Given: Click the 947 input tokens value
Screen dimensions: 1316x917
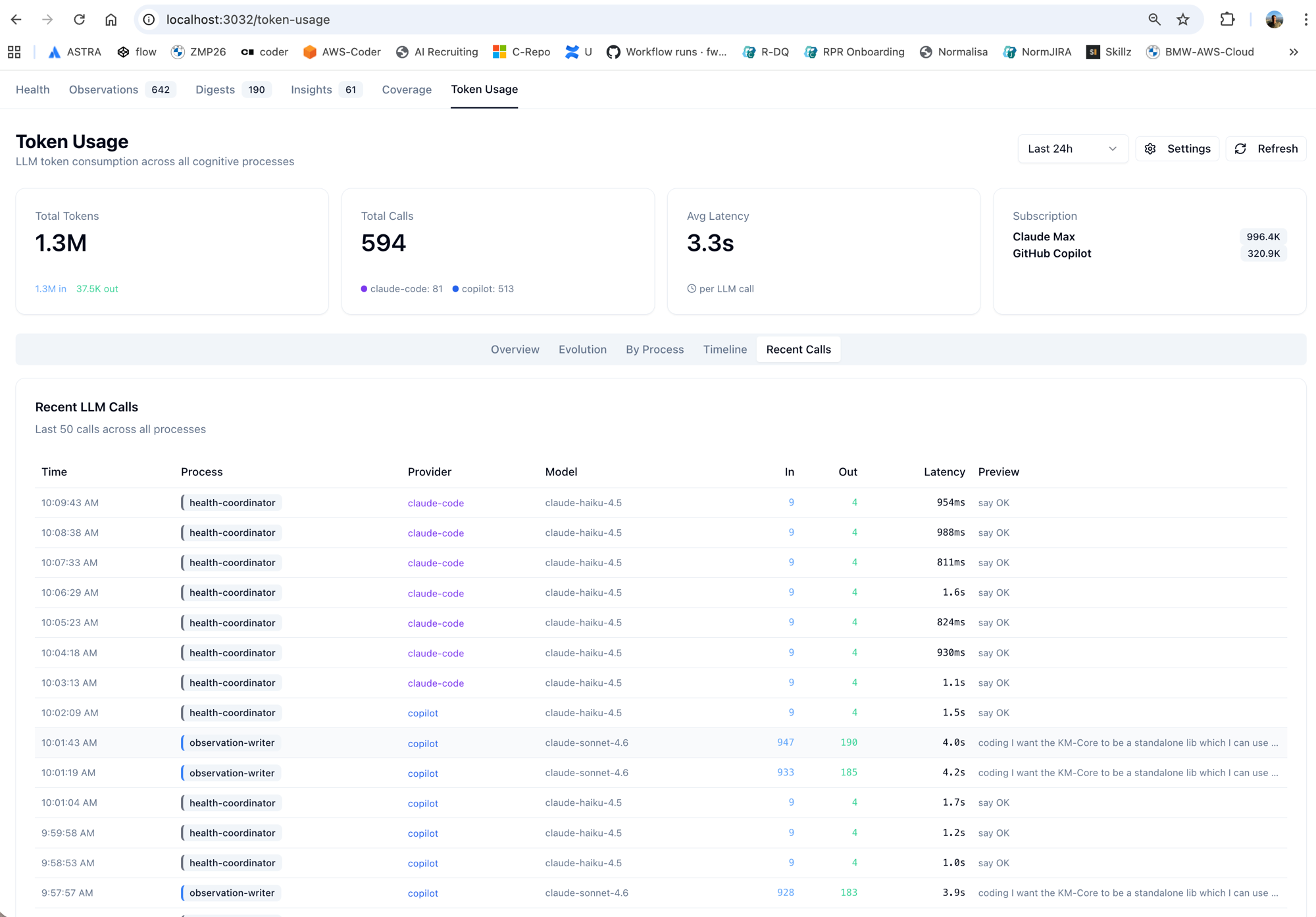Looking at the screenshot, I should [786, 743].
